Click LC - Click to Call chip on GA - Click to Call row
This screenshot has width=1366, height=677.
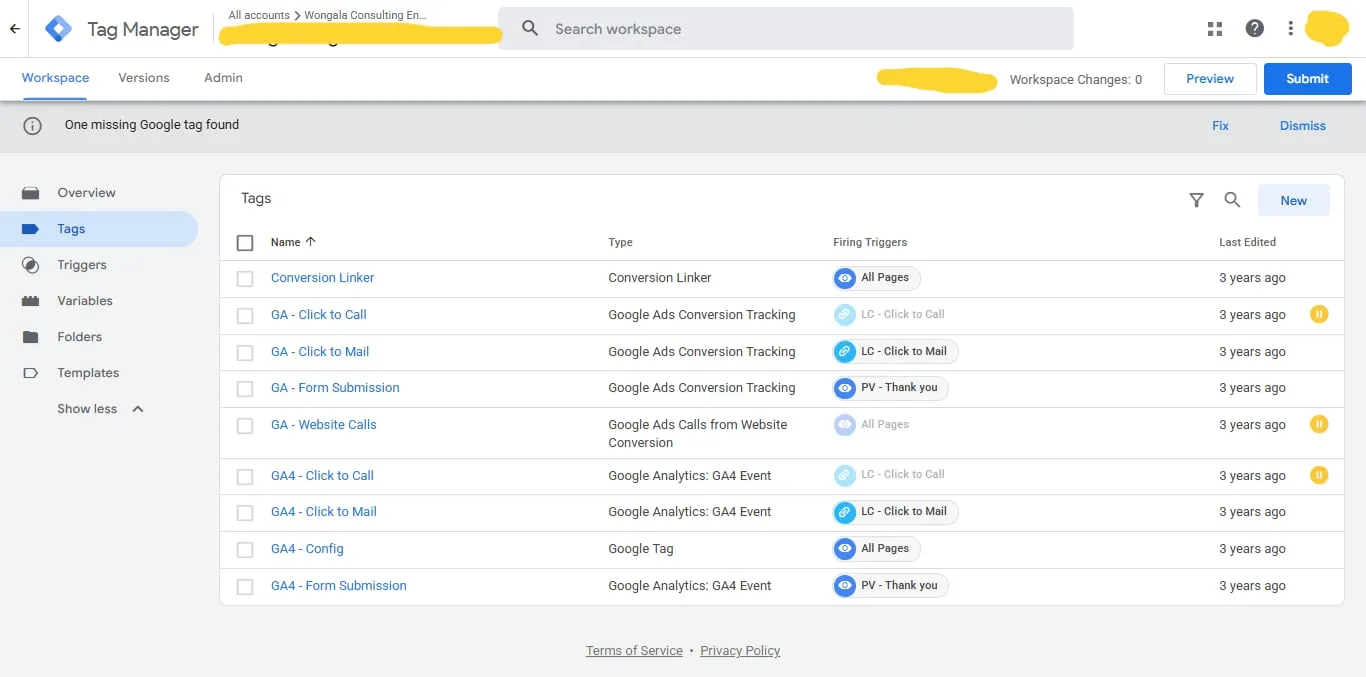tap(889, 314)
